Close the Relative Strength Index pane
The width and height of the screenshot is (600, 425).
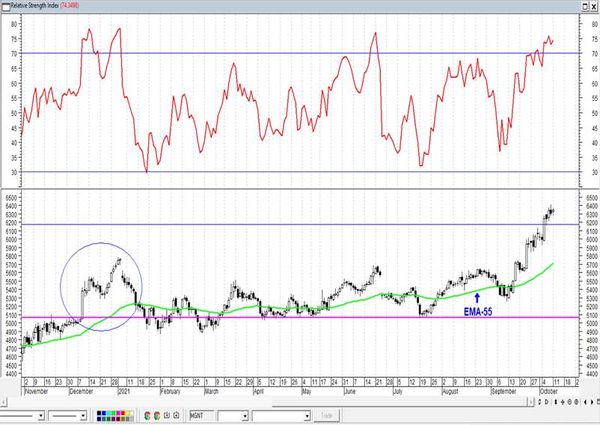click(594, 7)
